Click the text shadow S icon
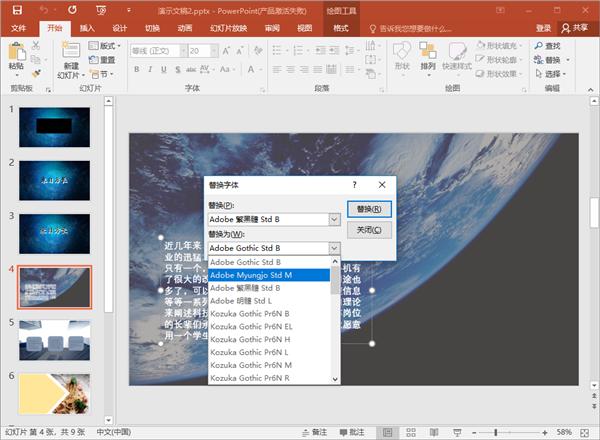Viewport: 600px width, 440px height. point(178,69)
